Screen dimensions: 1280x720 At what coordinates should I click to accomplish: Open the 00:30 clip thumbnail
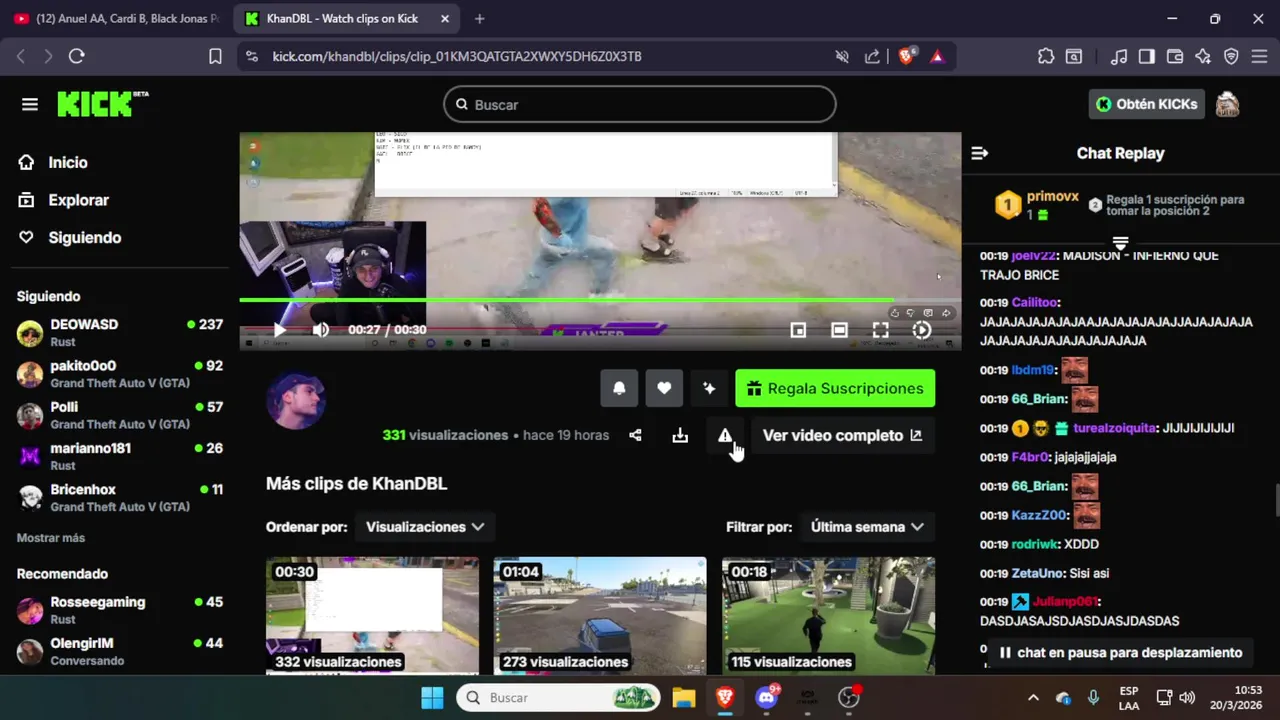[x=372, y=615]
